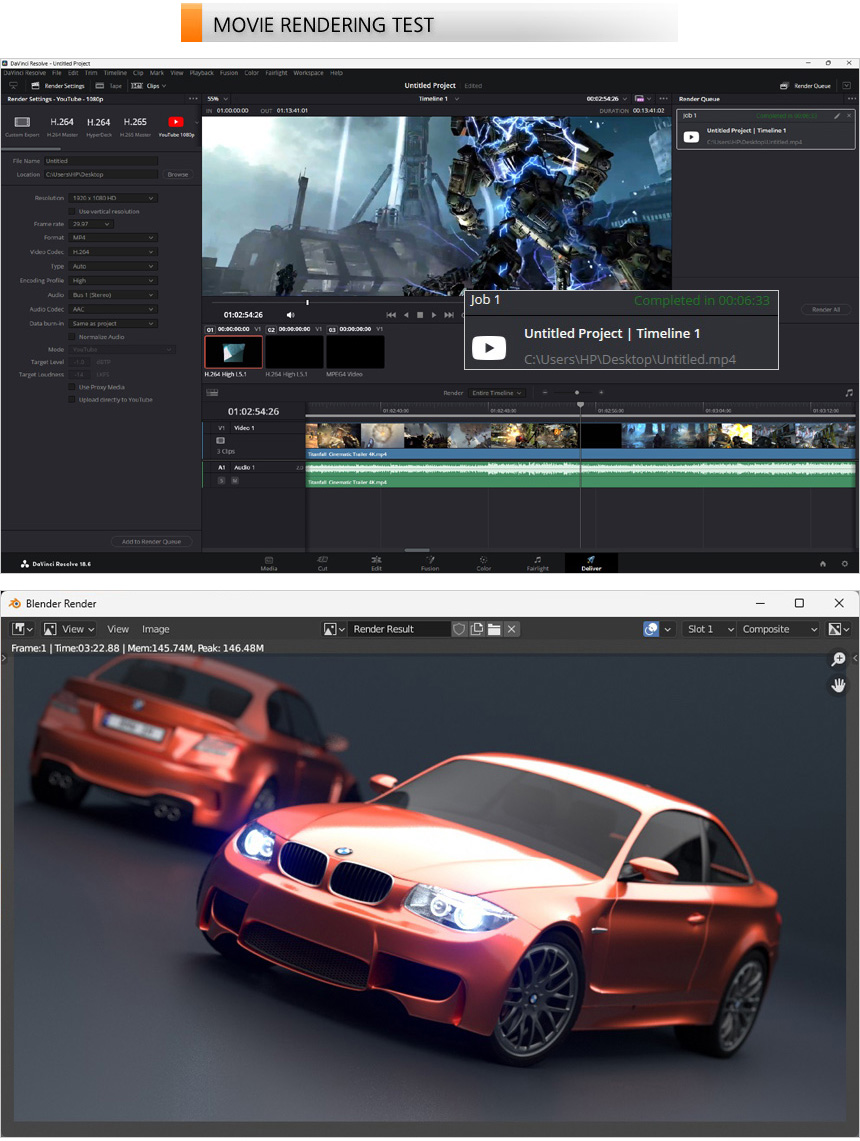Image resolution: width=860 pixels, height=1141 pixels.
Task: Click the viewer scrubber playhead
Action: pos(307,302)
